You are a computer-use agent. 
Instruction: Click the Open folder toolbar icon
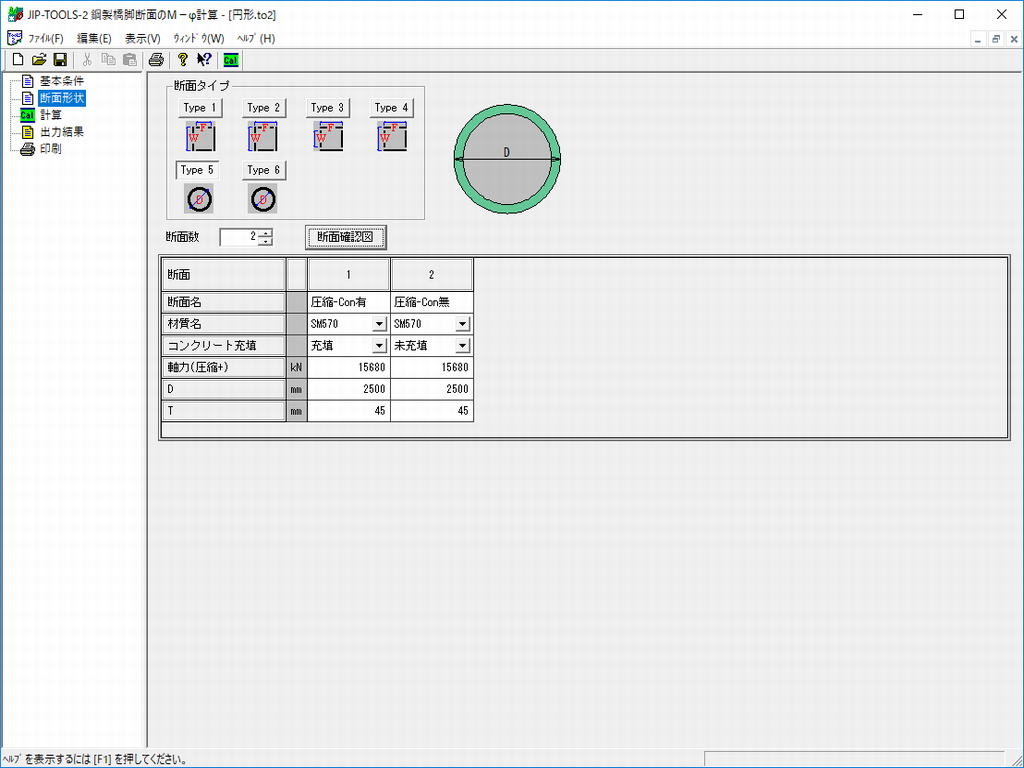pyautogui.click(x=39, y=60)
